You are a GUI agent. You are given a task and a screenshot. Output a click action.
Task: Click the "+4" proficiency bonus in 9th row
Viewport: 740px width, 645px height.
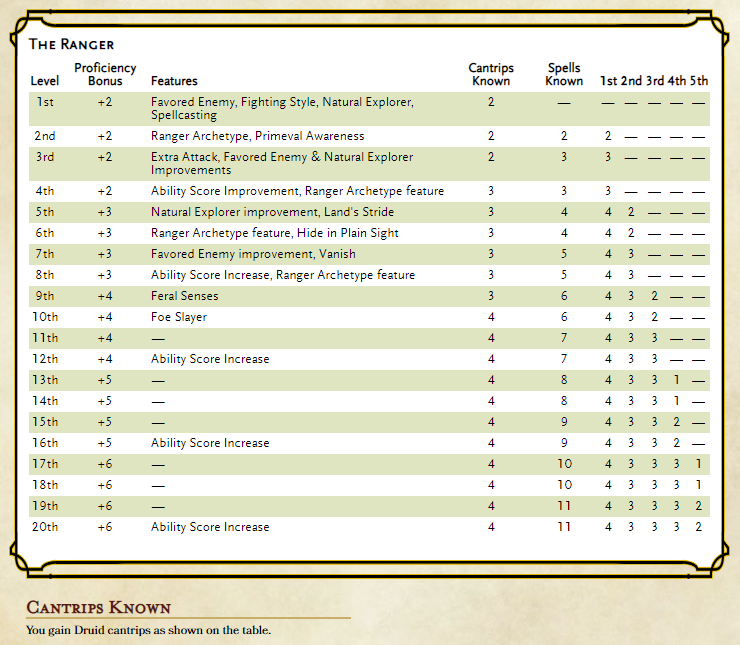coord(105,296)
